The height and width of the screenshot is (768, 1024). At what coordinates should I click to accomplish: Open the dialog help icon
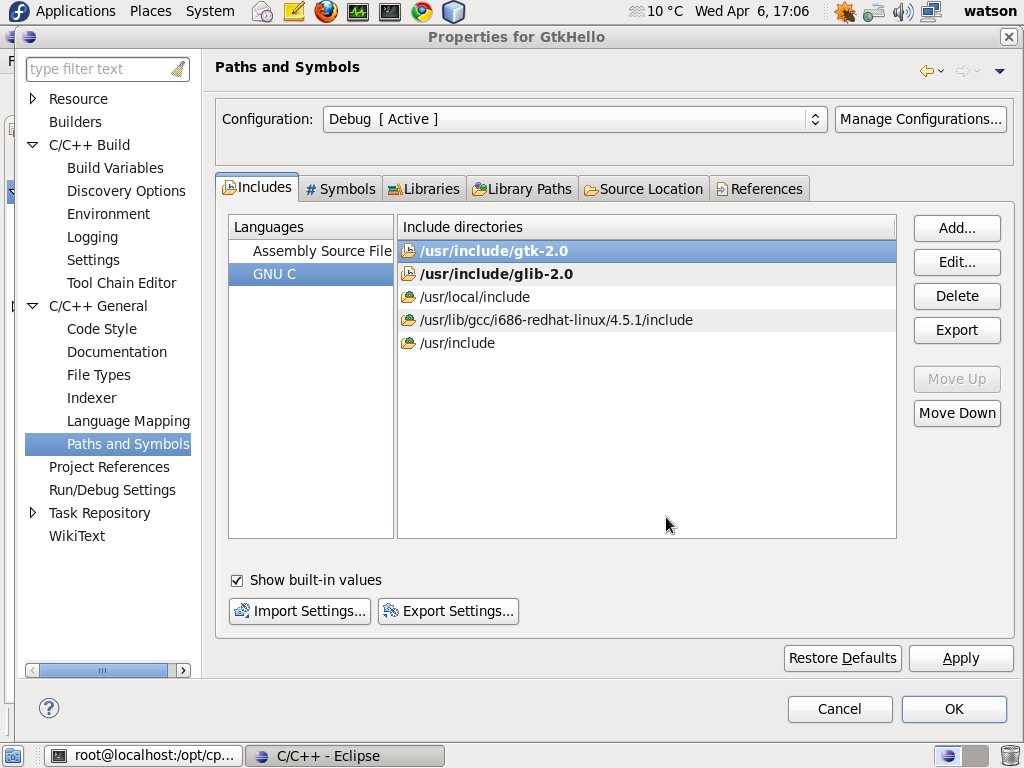coord(49,709)
